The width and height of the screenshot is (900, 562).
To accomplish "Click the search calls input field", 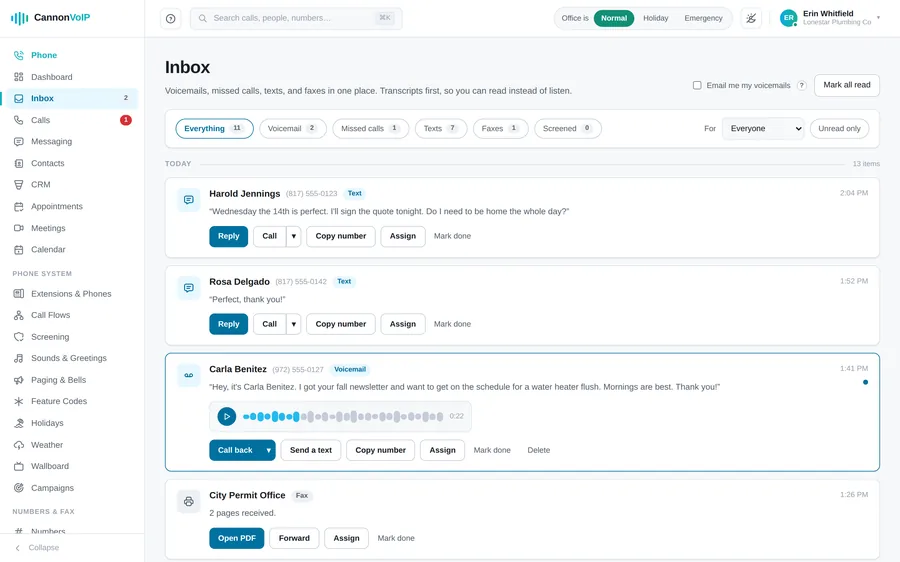I will pyautogui.click(x=296, y=18).
